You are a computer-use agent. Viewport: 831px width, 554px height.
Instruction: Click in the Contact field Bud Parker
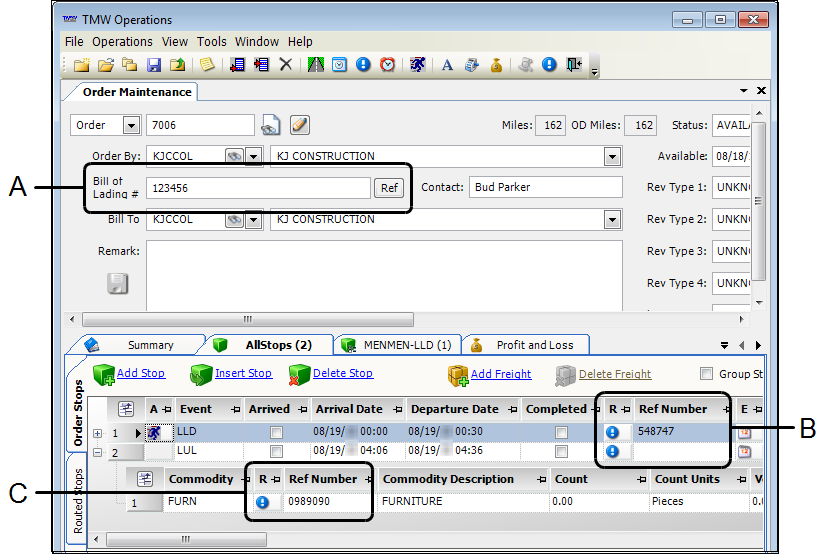(545, 187)
